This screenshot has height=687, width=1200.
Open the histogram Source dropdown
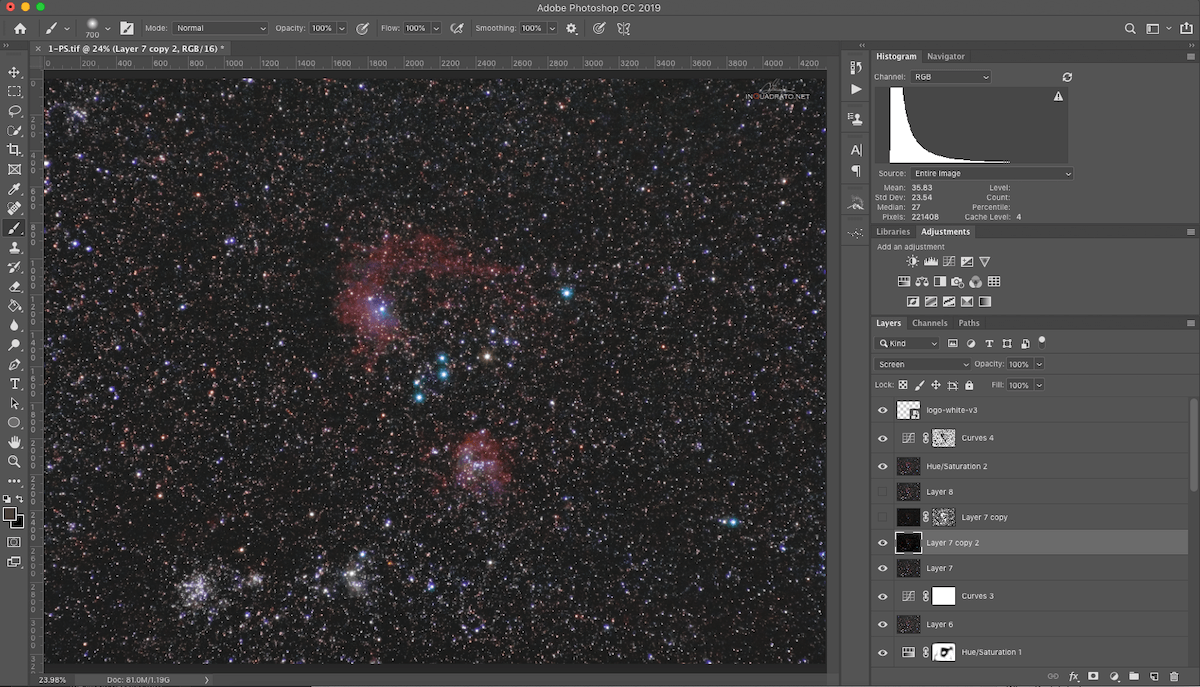[990, 173]
